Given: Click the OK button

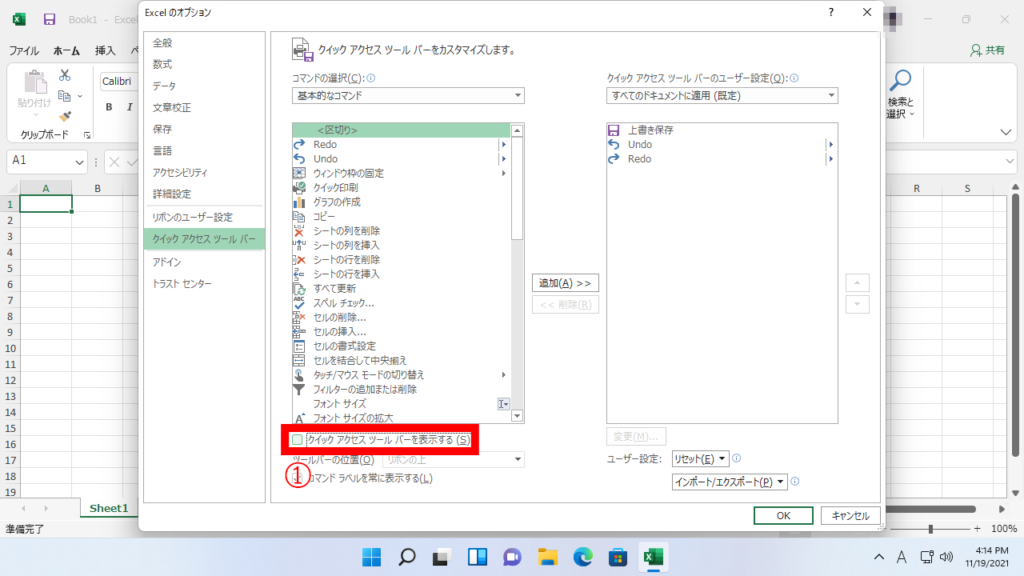Looking at the screenshot, I should 783,515.
